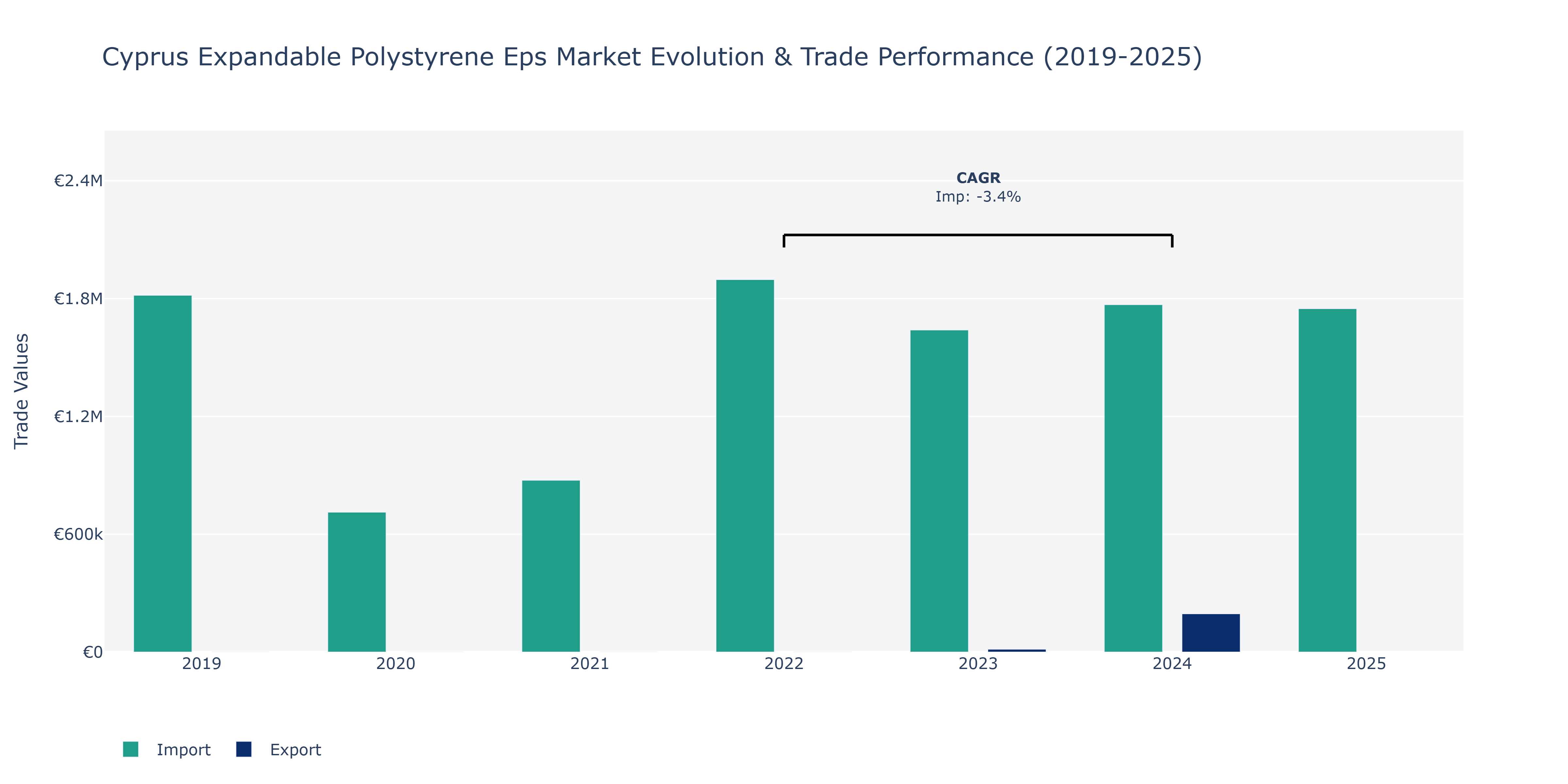Click the 2019 x-axis label
Screen dimensions: 1568x784
click(202, 663)
